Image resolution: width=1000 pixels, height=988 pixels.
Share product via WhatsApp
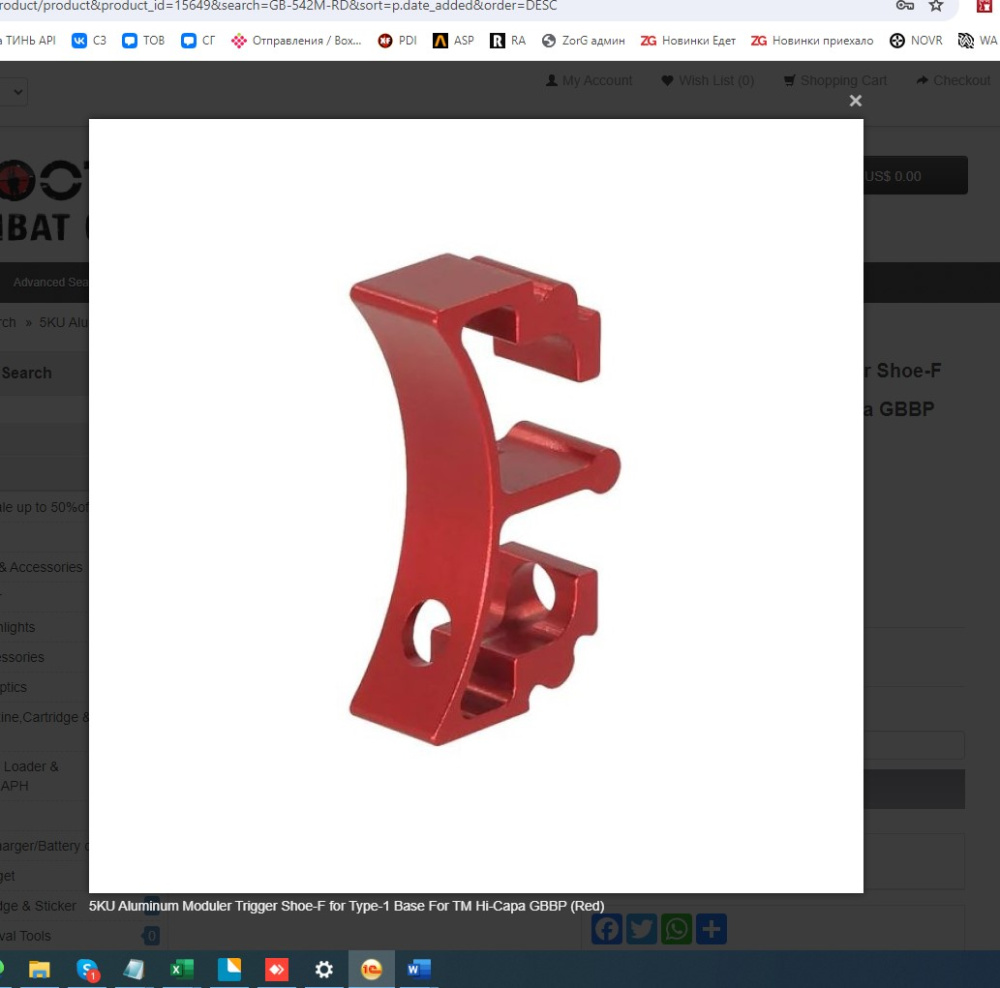(x=676, y=929)
